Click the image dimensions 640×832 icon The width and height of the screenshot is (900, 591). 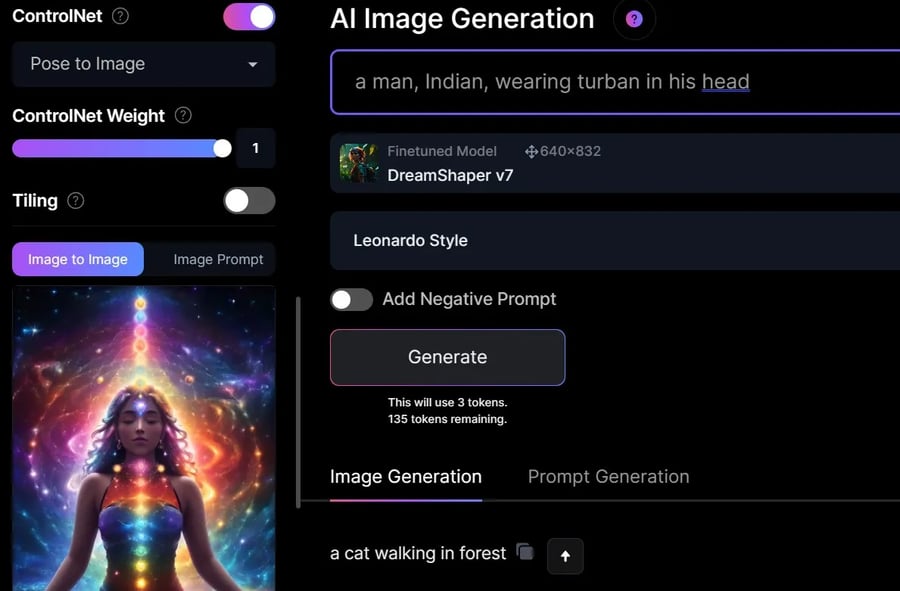(x=531, y=151)
